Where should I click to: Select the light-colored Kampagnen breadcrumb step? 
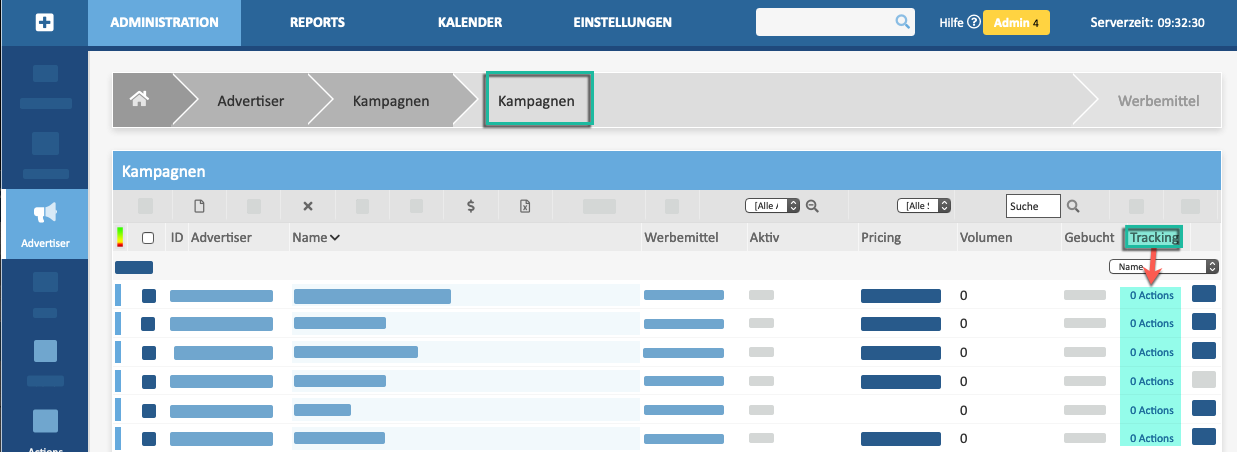point(537,101)
